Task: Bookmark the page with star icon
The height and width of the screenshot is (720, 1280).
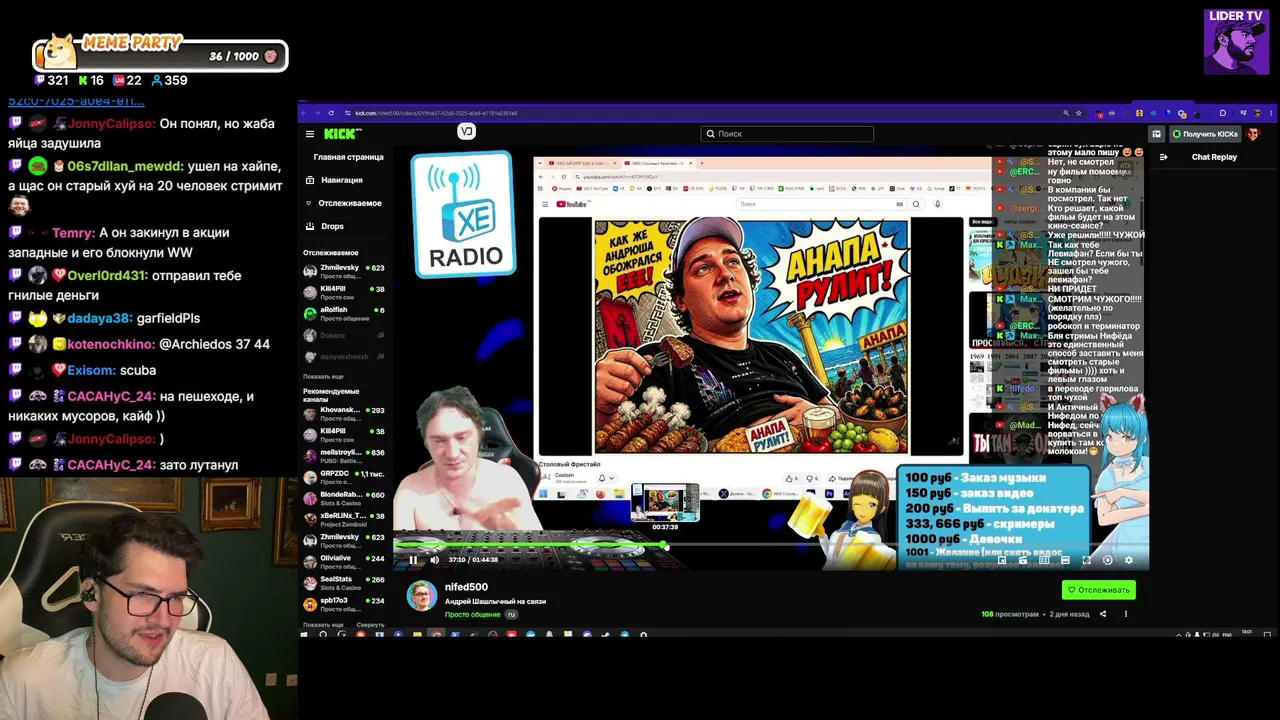Action: [x=1078, y=113]
